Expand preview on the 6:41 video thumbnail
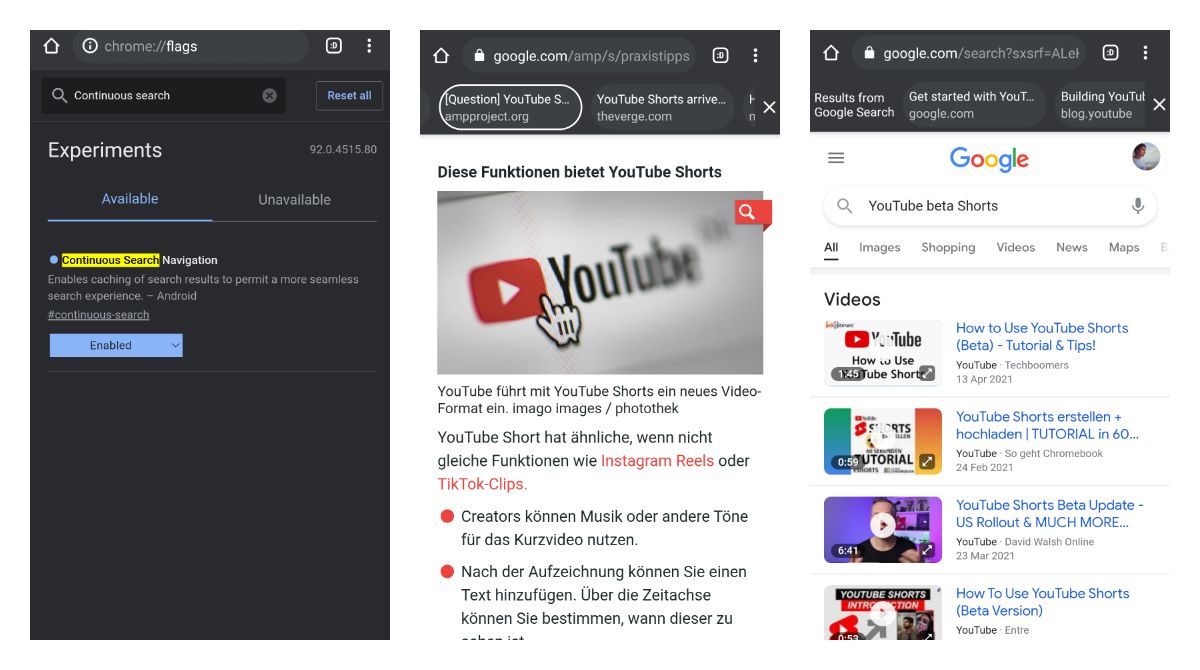Viewport: 1200px width, 670px height. point(927,550)
